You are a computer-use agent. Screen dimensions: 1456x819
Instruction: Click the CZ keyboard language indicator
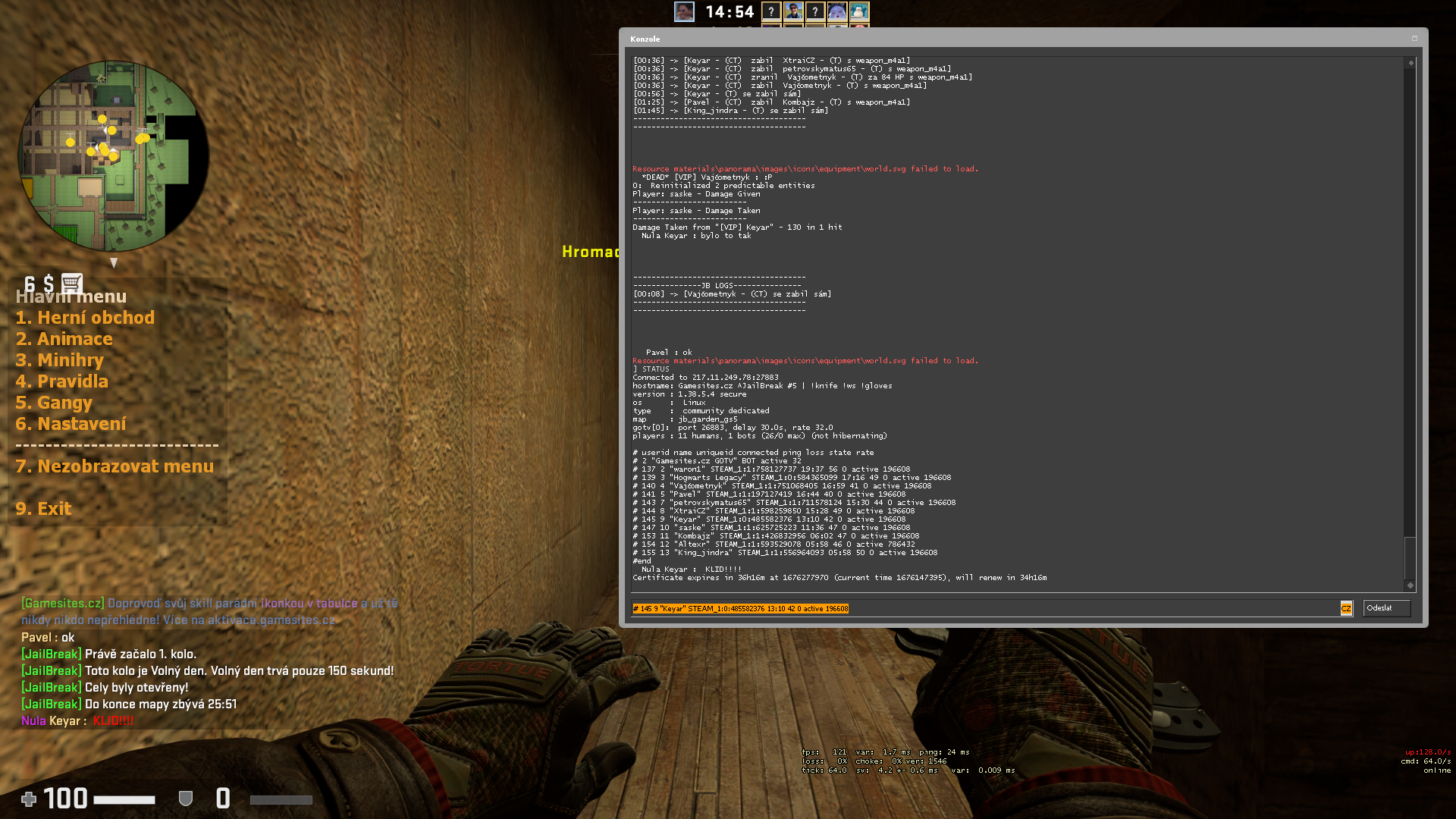[1346, 608]
